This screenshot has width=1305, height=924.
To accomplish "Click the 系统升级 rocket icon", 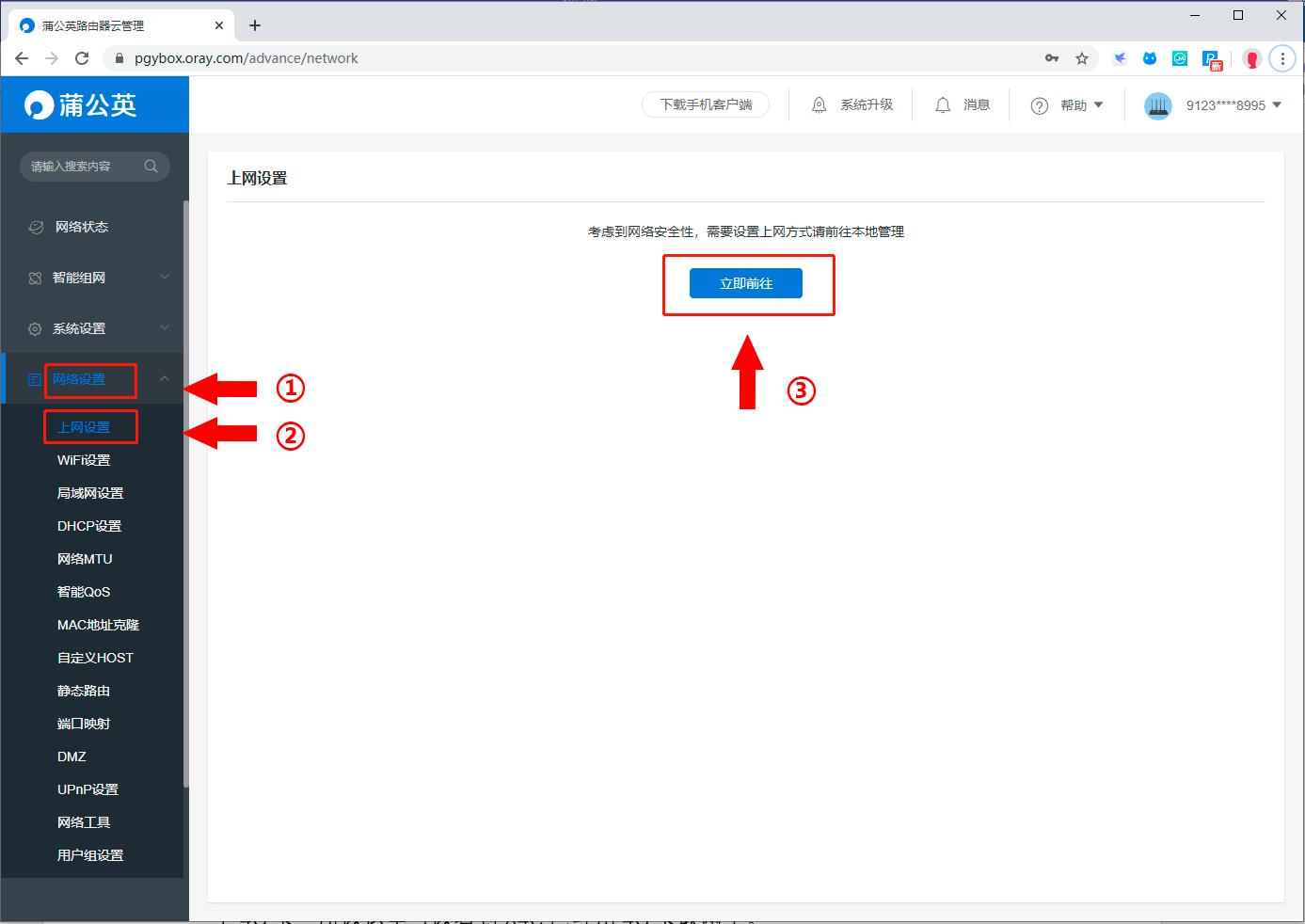I will click(818, 104).
